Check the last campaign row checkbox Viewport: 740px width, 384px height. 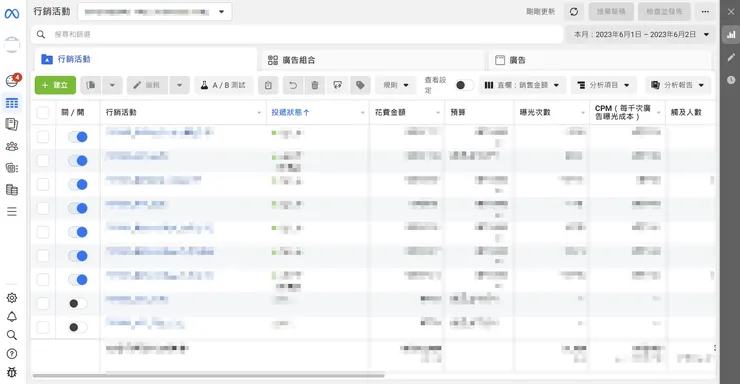(x=43, y=327)
